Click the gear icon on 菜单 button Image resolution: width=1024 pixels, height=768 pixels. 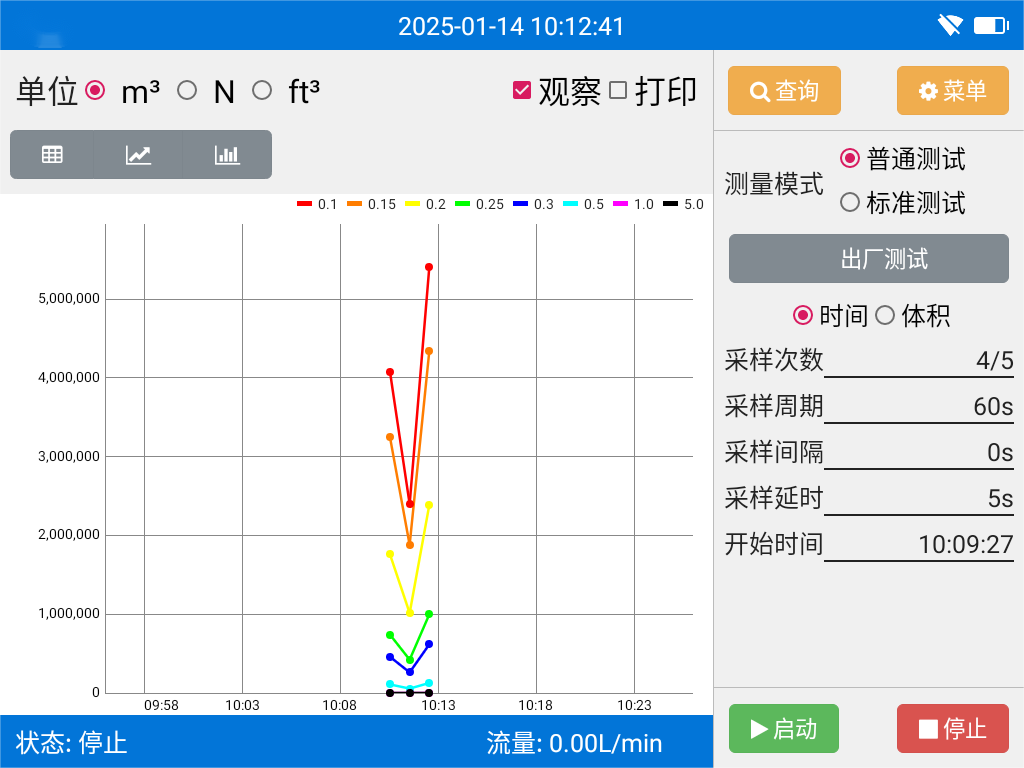pos(926,90)
